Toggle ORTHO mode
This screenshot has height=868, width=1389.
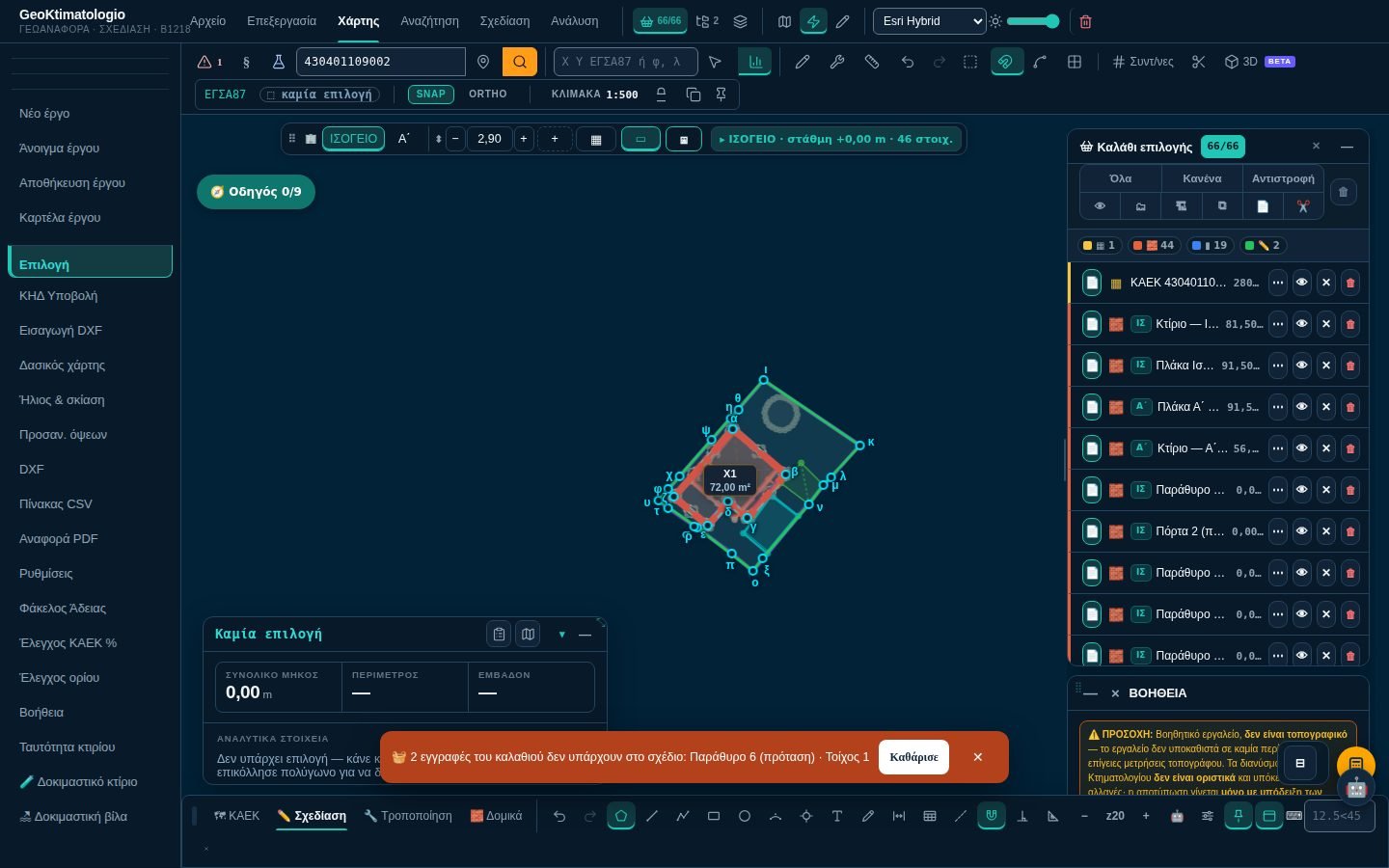click(488, 95)
